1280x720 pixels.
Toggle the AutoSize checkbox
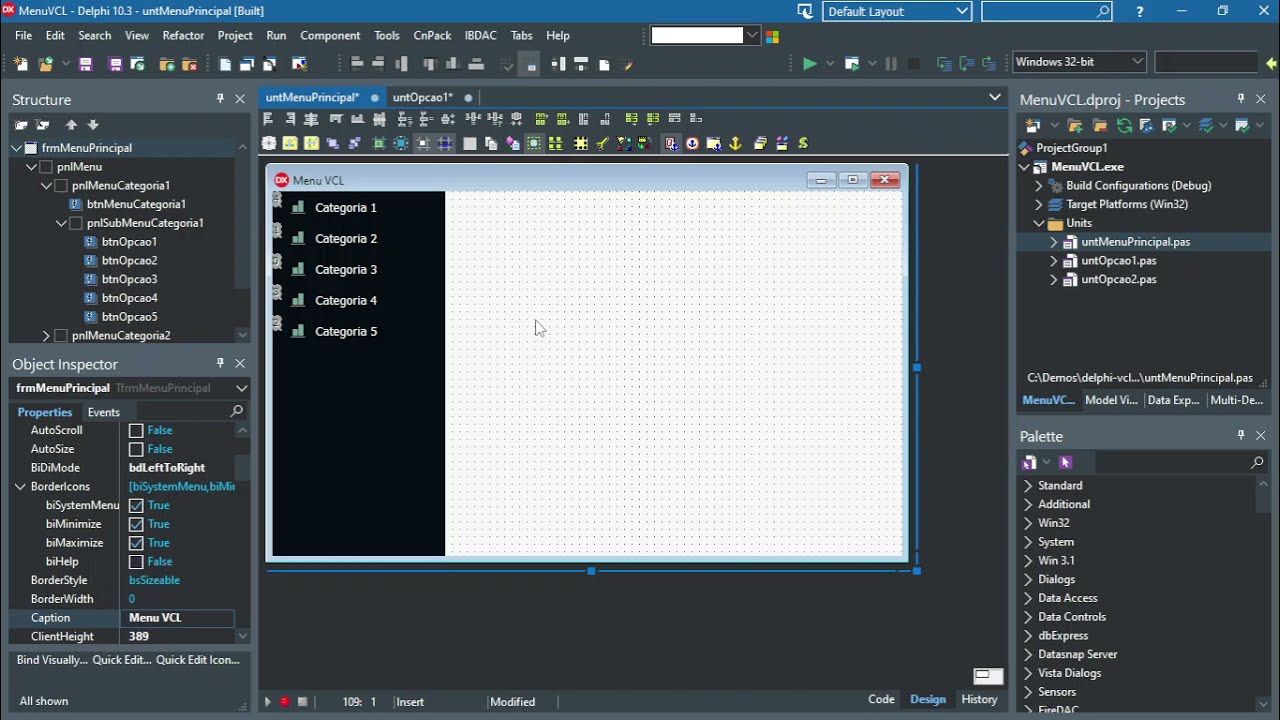[136, 449]
